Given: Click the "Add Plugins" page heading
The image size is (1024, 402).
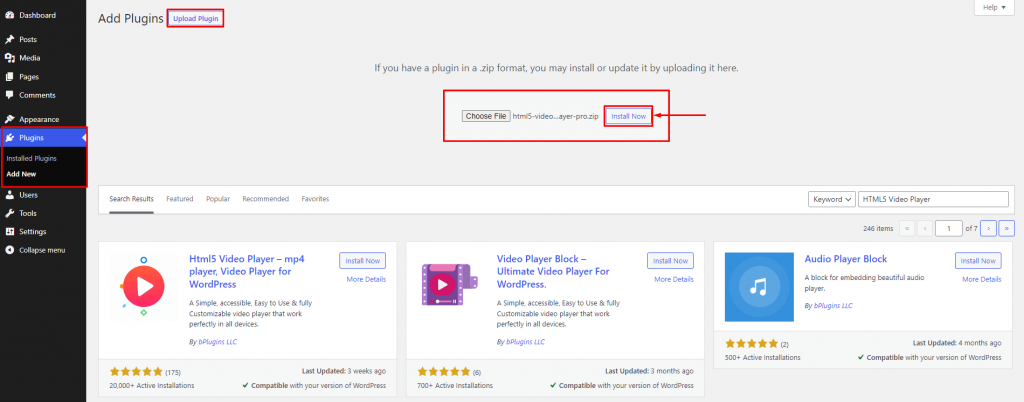Looking at the screenshot, I should click(x=131, y=18).
